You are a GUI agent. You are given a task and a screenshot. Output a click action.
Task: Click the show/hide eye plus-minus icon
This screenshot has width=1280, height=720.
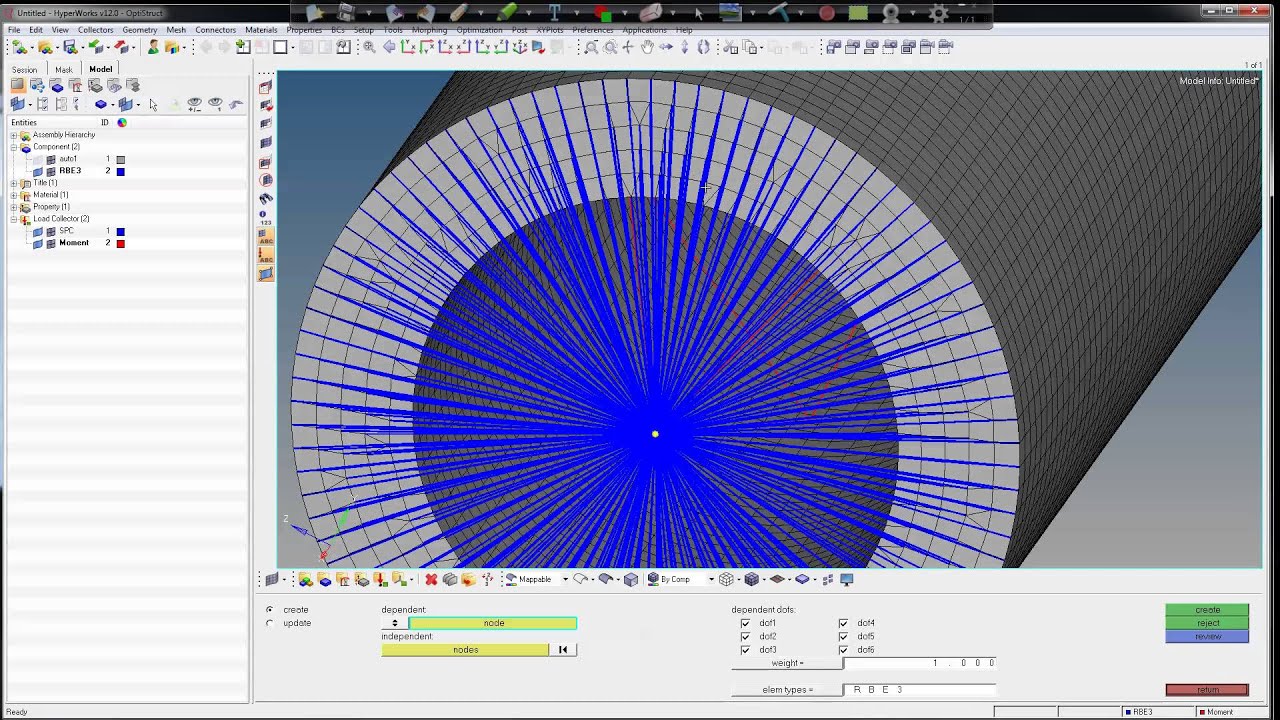[194, 104]
